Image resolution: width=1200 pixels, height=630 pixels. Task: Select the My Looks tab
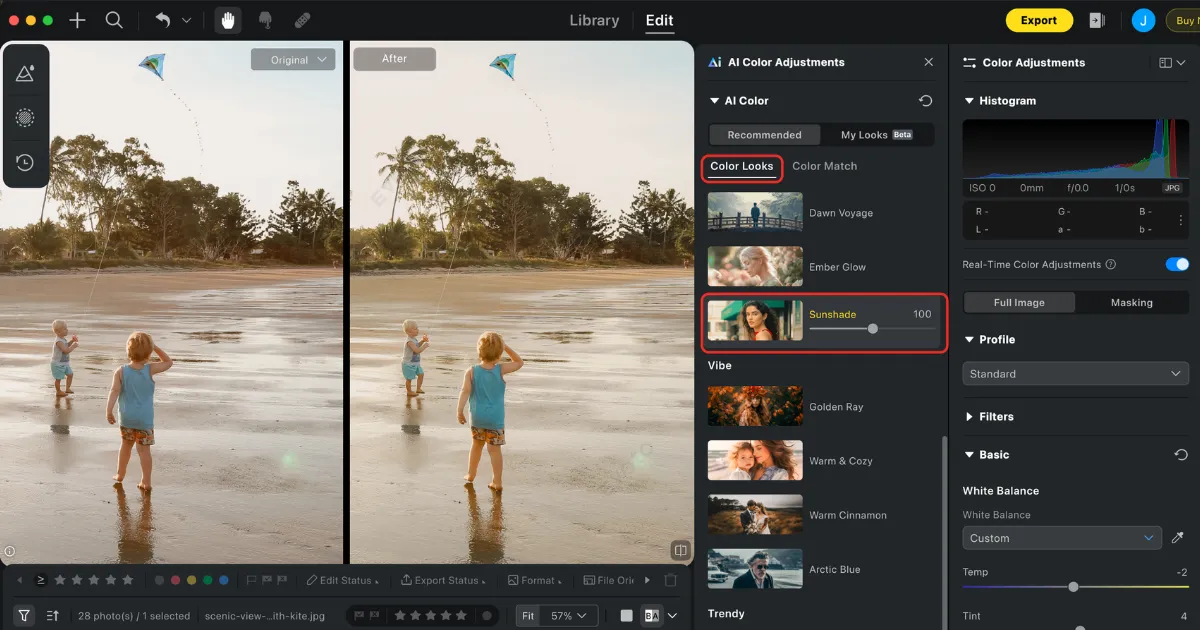coord(877,135)
